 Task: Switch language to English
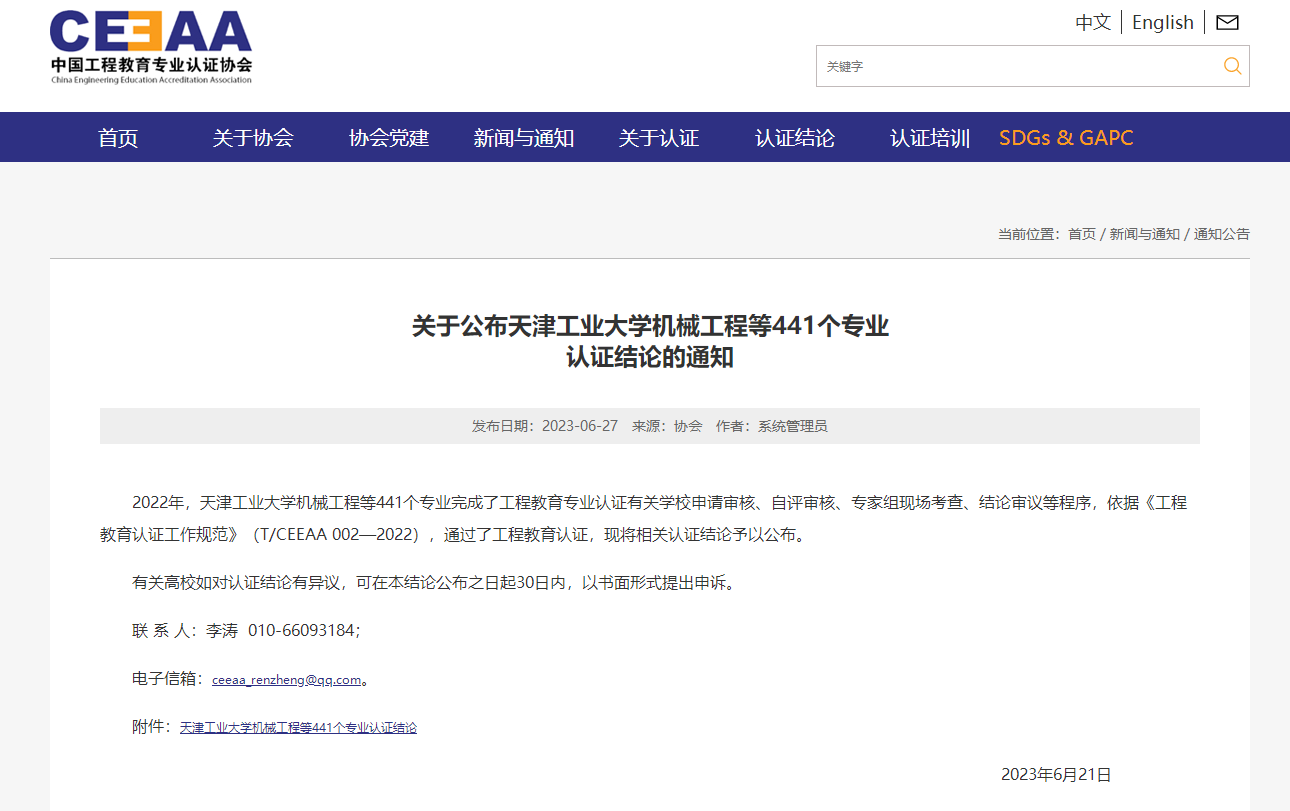click(x=1162, y=22)
